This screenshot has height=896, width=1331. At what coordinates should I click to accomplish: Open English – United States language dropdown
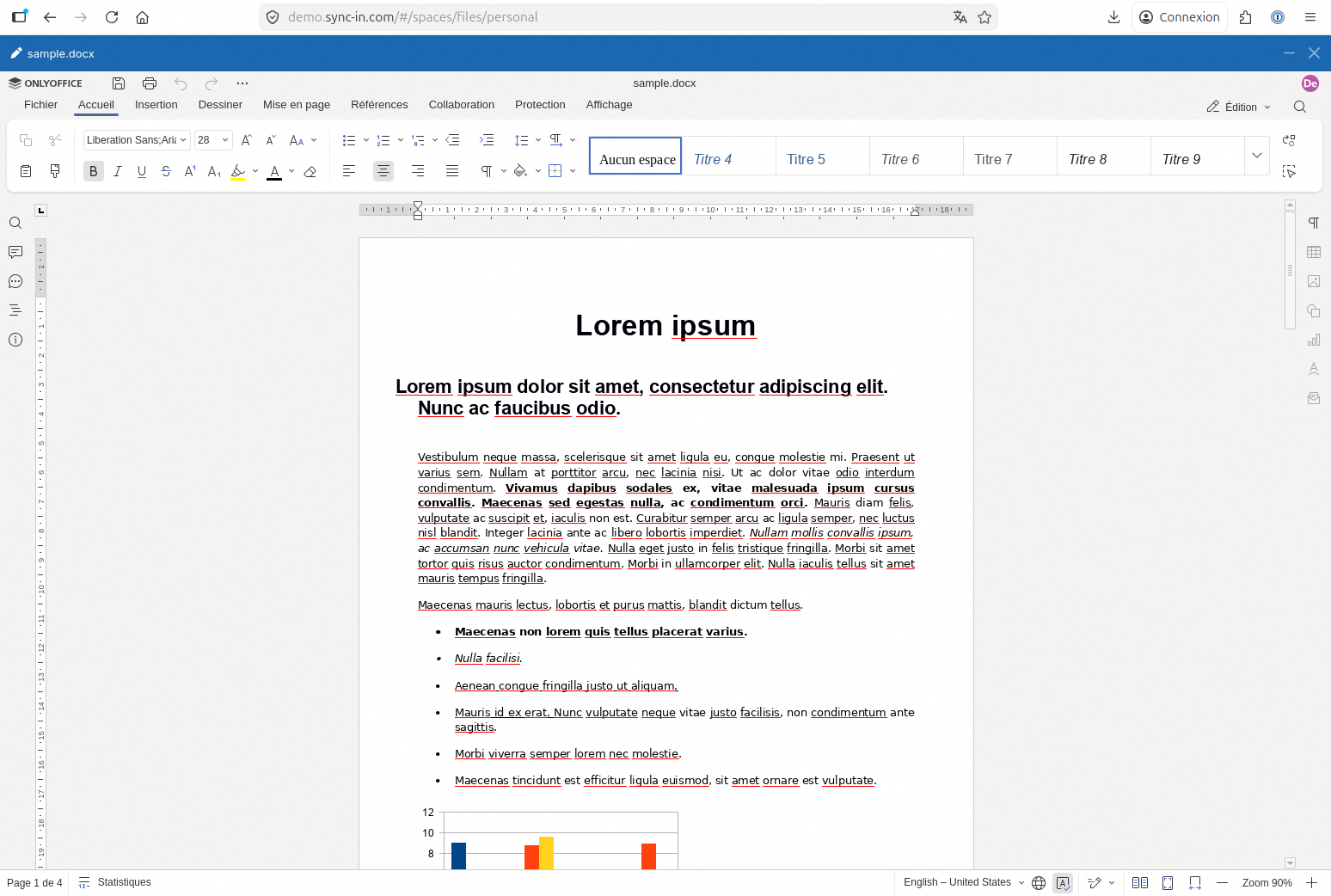coord(964,882)
